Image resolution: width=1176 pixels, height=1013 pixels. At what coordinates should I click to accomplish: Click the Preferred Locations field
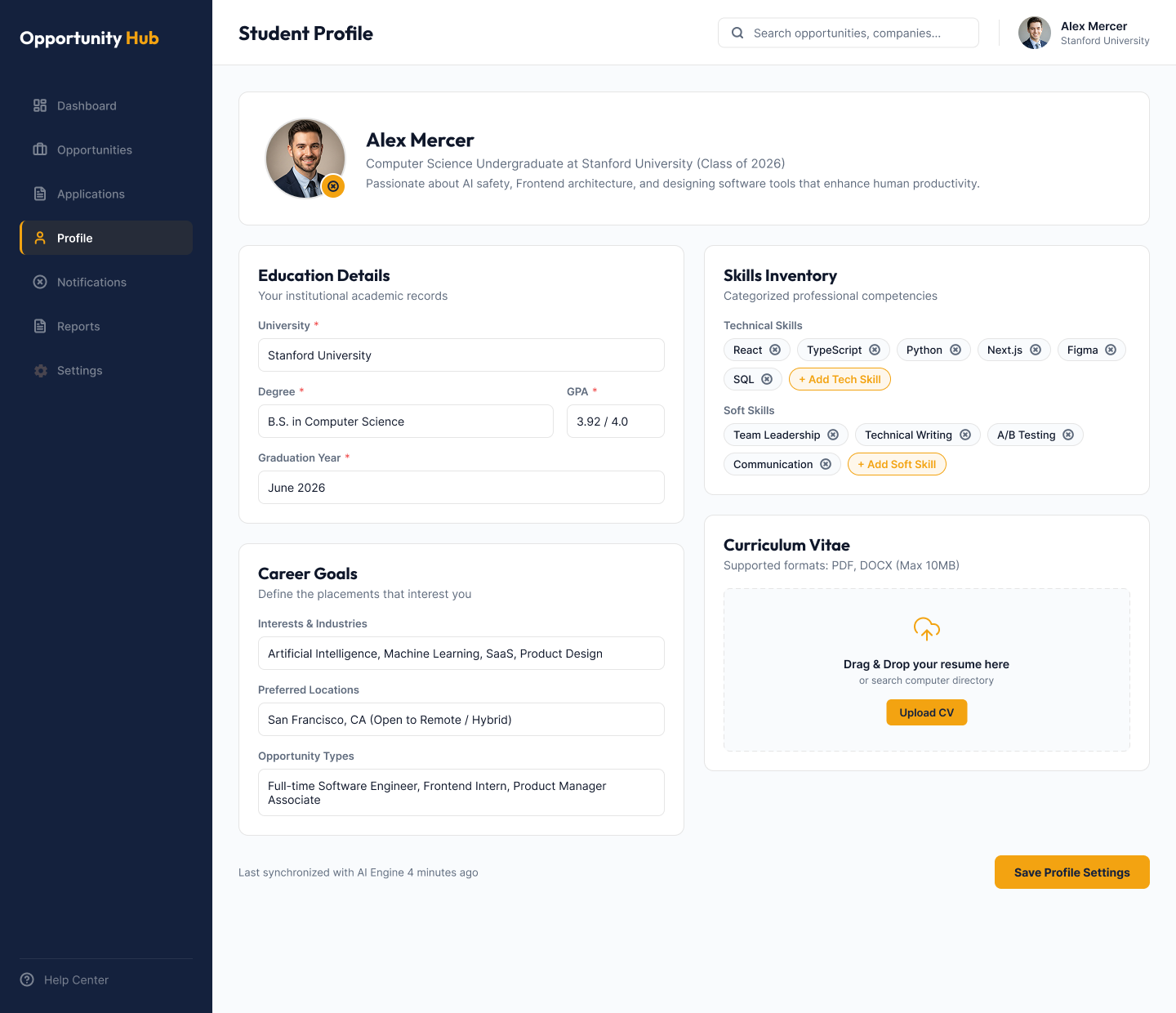pyautogui.click(x=461, y=720)
